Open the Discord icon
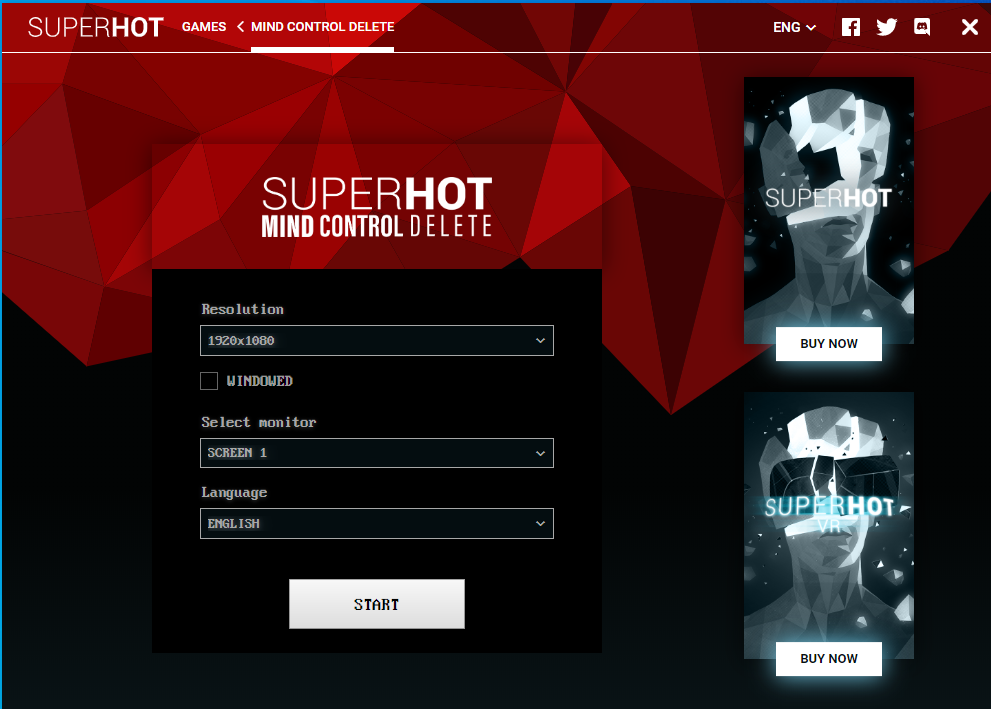 tap(922, 27)
